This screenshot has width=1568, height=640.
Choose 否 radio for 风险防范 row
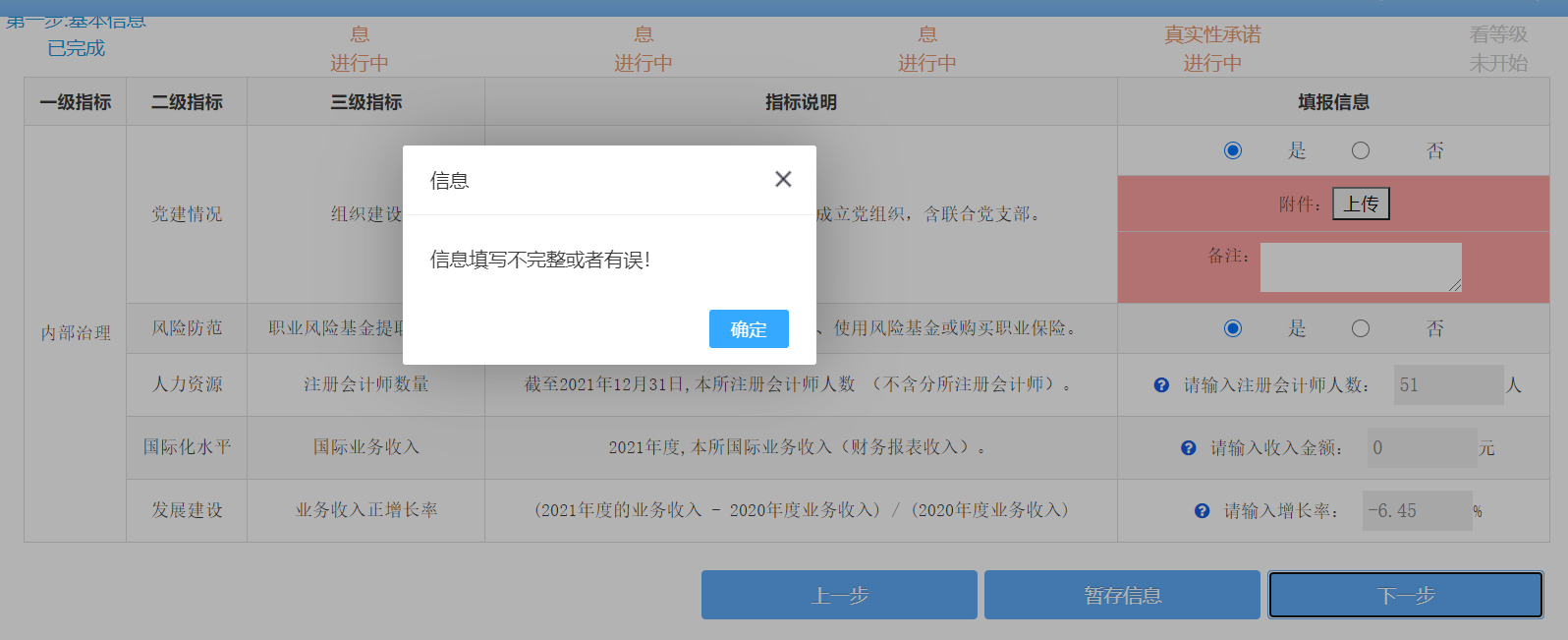[1361, 328]
